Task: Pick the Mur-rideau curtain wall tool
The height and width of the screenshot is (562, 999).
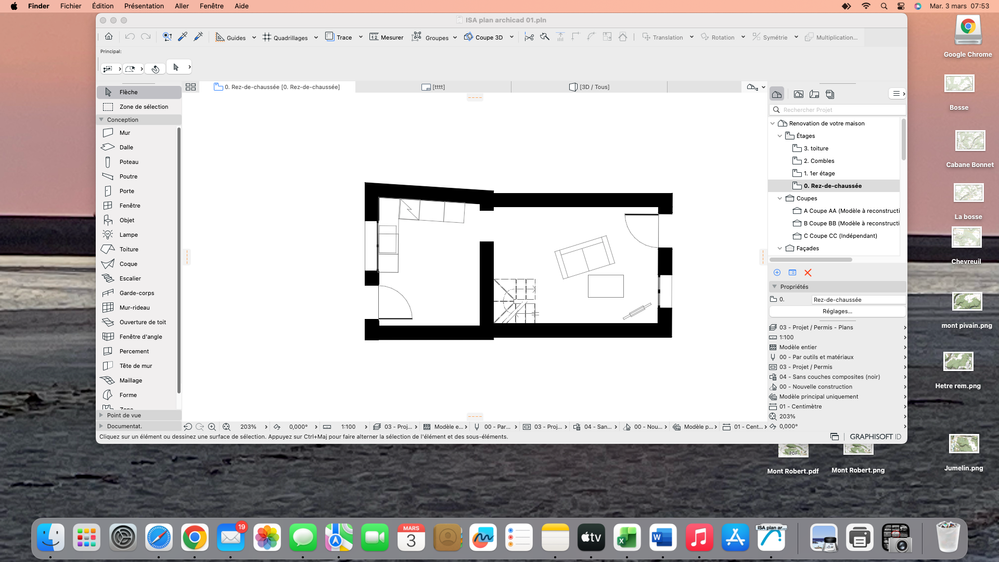Action: [x=139, y=307]
